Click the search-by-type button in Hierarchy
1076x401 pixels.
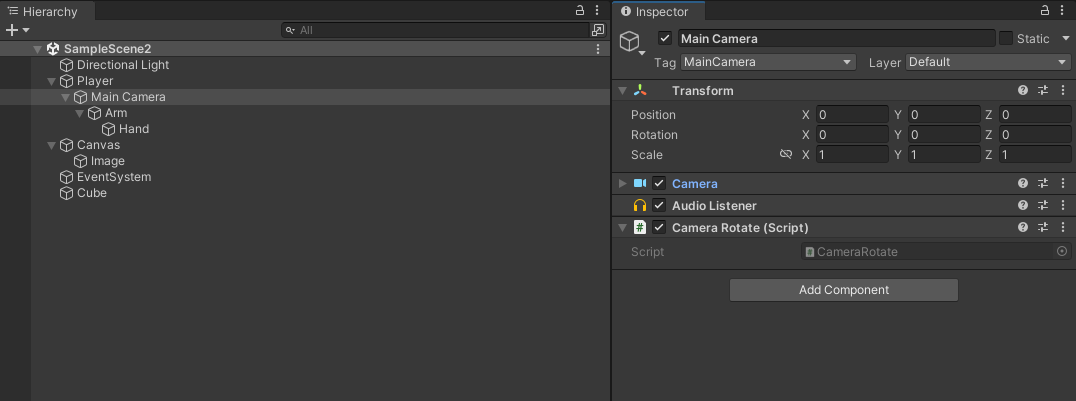click(598, 30)
